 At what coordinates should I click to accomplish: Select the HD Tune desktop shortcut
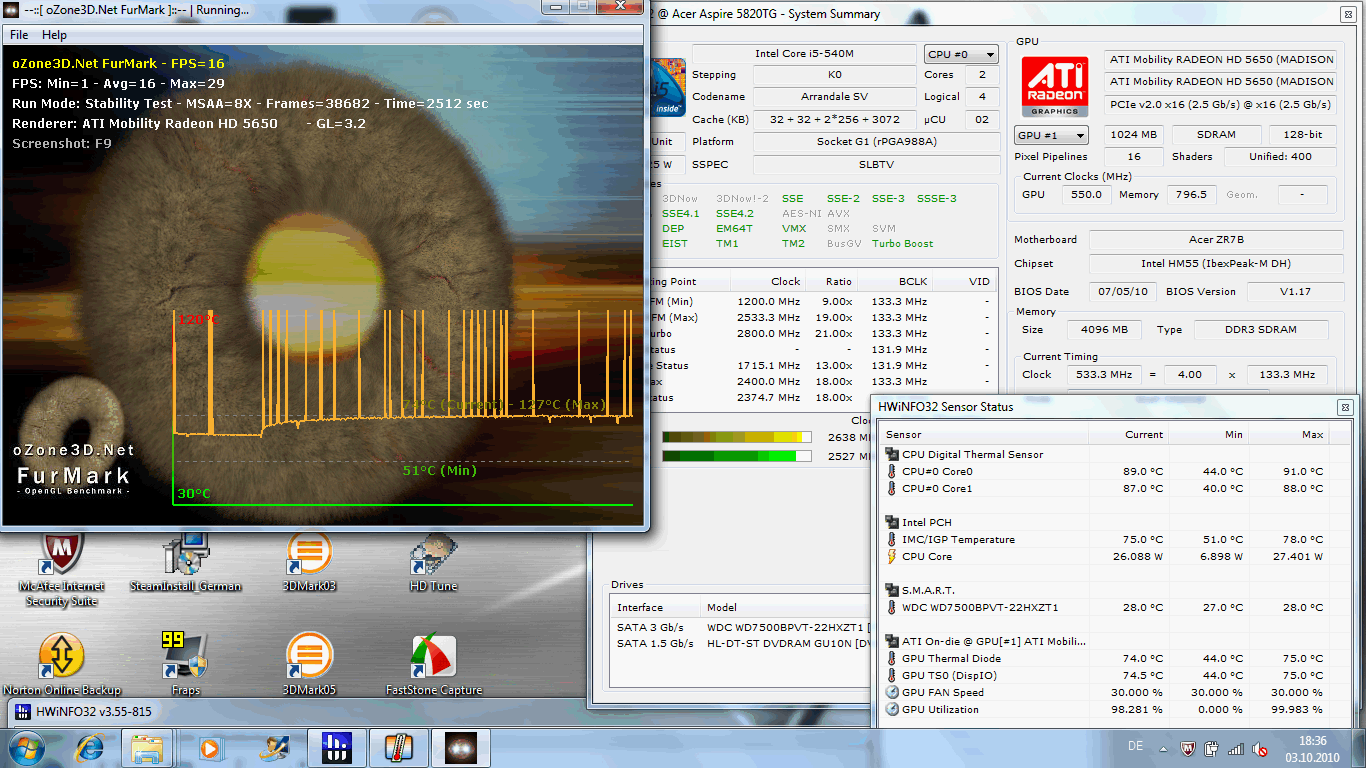[x=433, y=562]
